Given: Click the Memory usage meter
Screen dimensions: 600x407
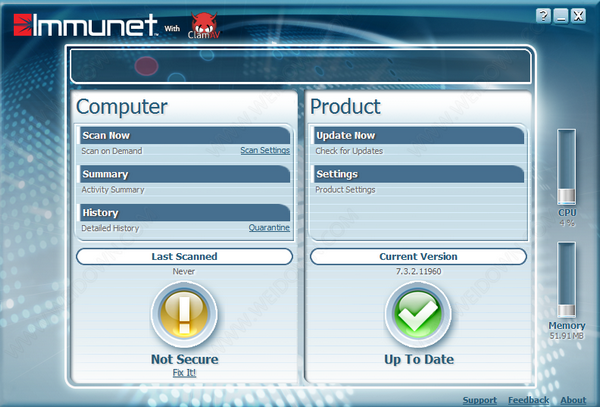Looking at the screenshot, I should point(566,280).
